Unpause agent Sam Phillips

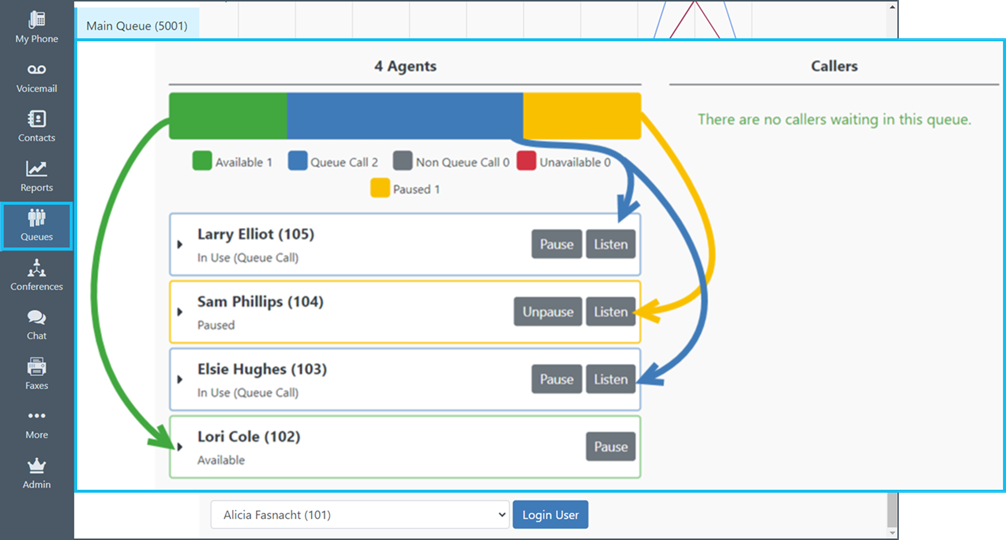(x=547, y=312)
